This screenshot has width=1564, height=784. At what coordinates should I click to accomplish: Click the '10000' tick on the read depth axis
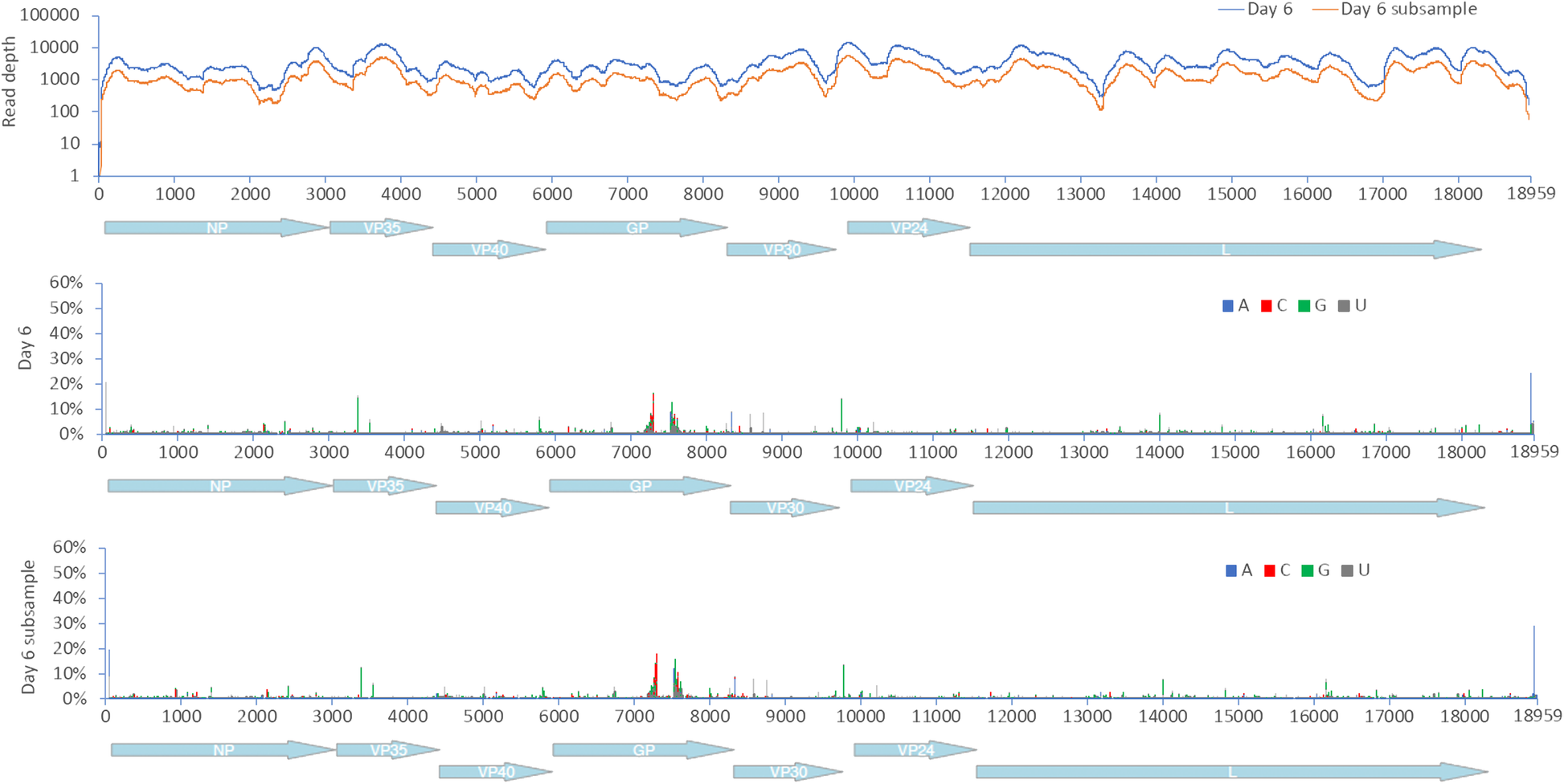[54, 47]
